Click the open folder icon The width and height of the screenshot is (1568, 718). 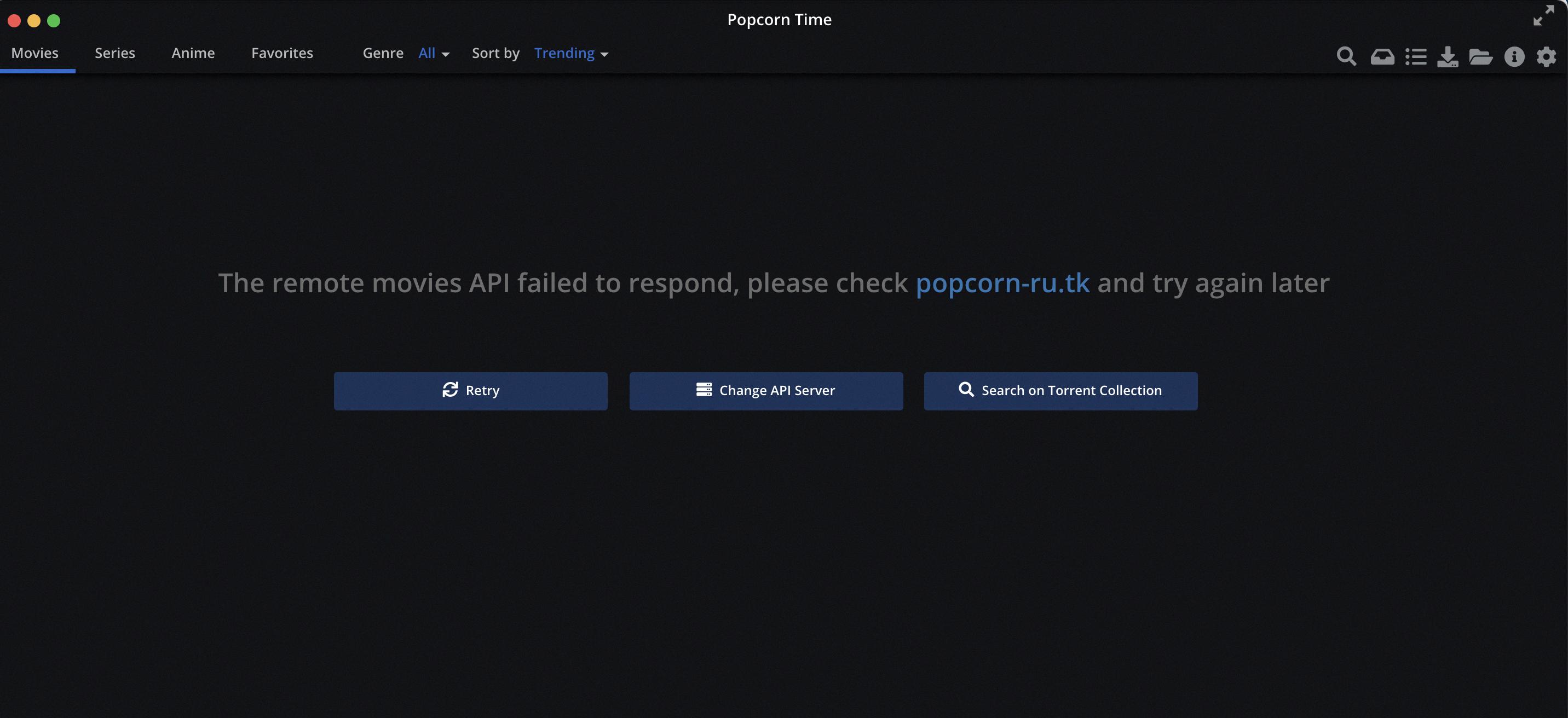[1480, 56]
